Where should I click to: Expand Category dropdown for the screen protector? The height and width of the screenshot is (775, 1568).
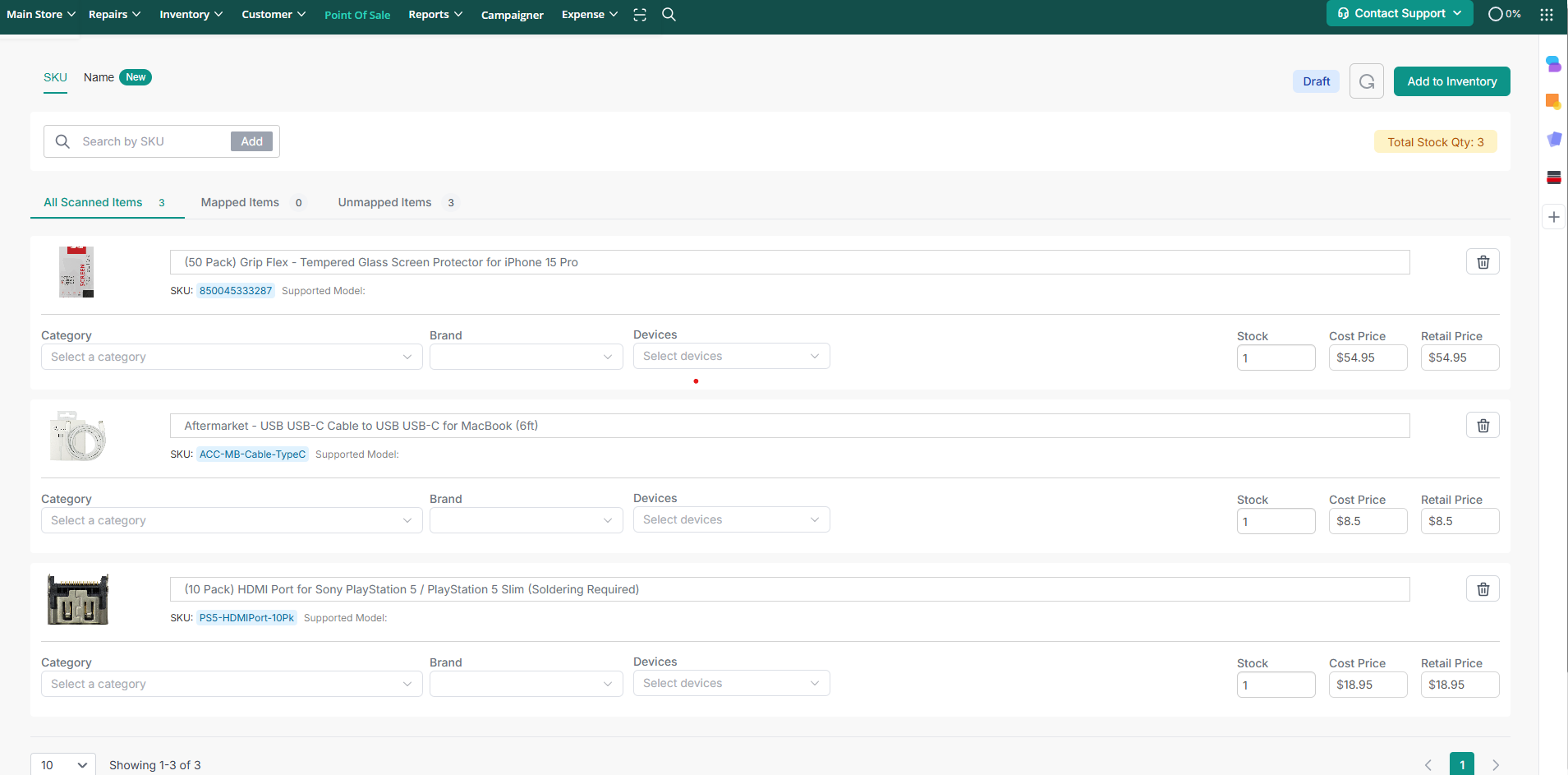232,358
